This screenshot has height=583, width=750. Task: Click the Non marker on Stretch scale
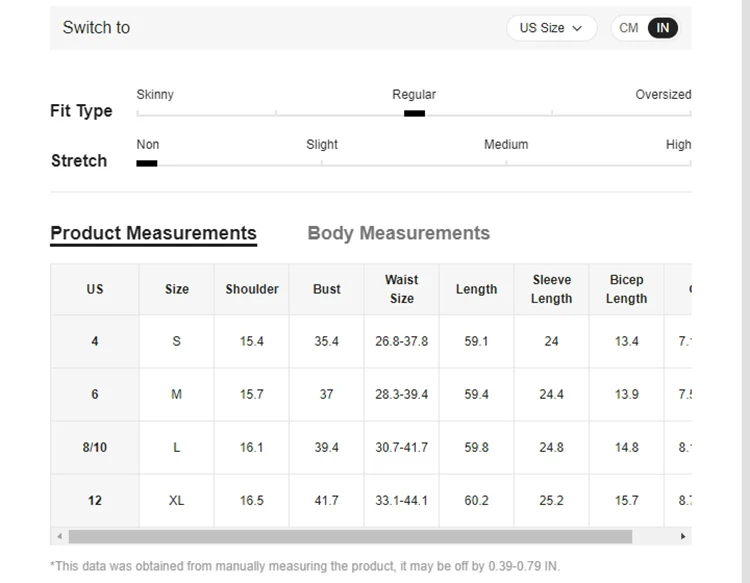(147, 163)
